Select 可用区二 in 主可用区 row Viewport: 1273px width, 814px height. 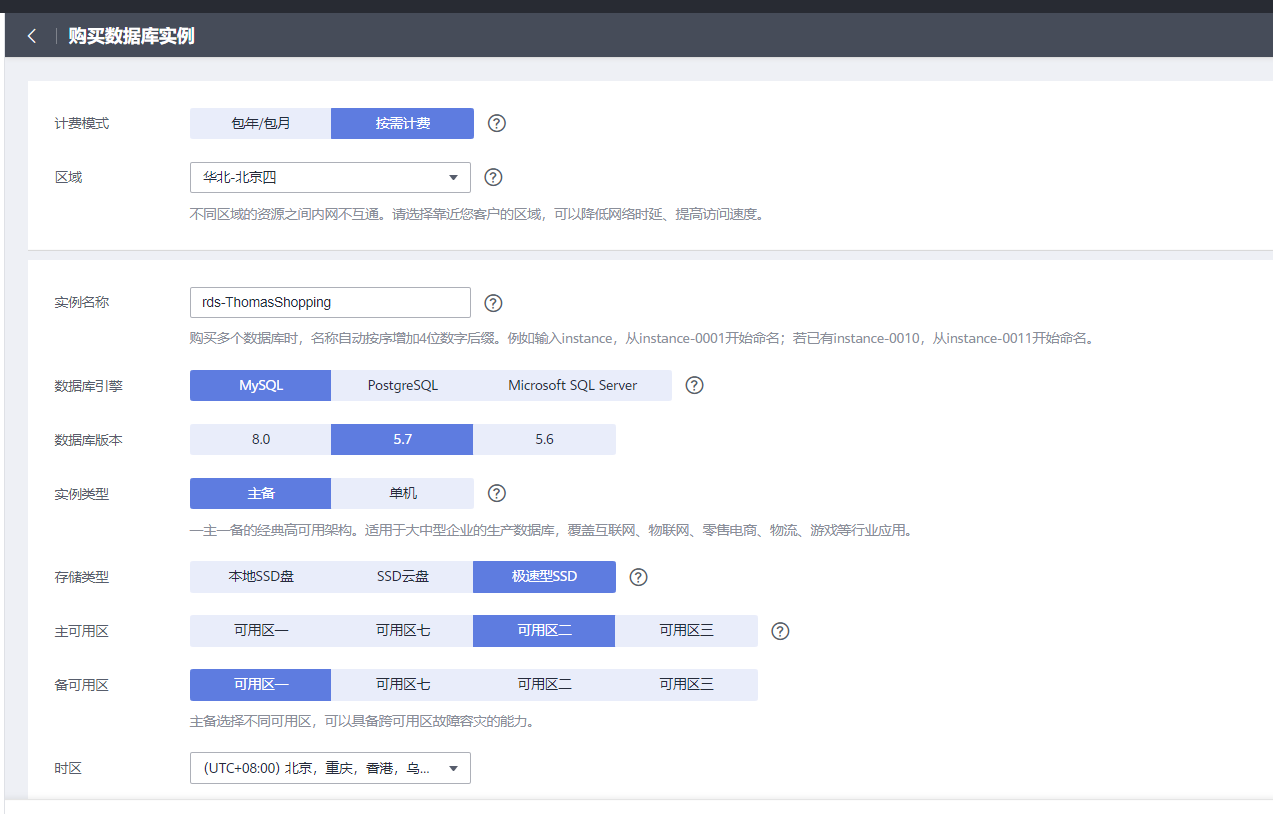[544, 631]
